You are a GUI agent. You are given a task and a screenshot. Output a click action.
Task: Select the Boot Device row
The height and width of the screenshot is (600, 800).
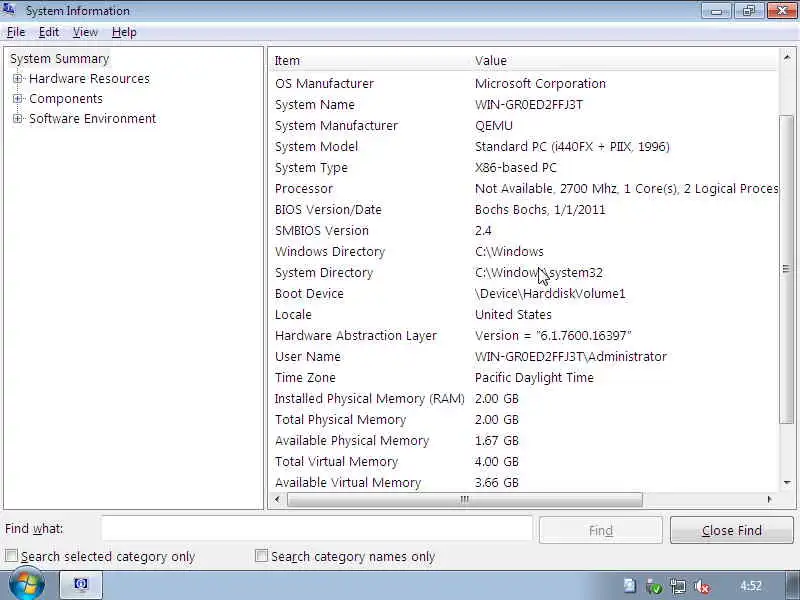pos(524,293)
